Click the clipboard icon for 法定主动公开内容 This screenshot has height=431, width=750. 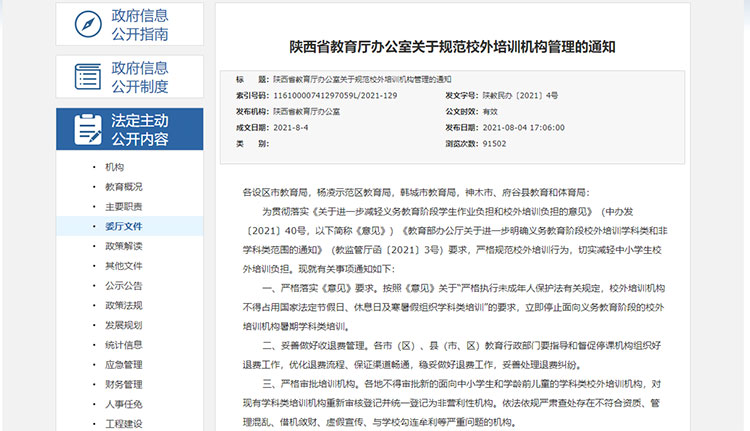point(88,129)
